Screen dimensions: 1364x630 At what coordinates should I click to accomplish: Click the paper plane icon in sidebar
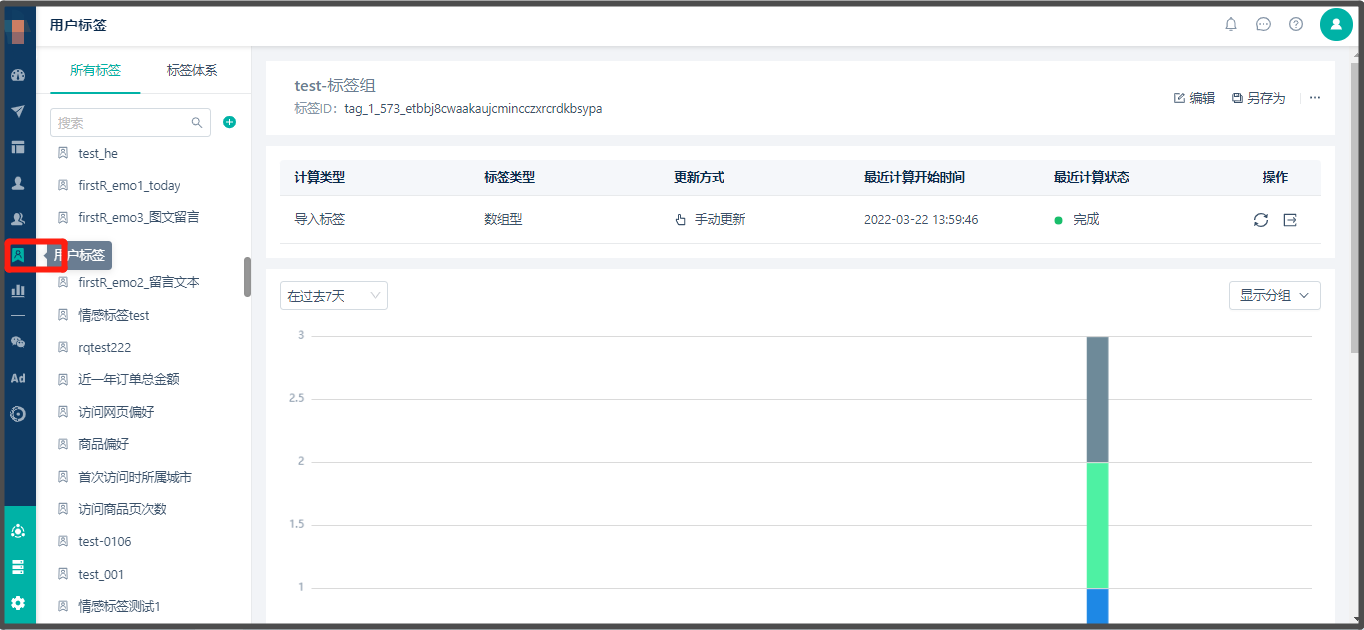coord(18,111)
